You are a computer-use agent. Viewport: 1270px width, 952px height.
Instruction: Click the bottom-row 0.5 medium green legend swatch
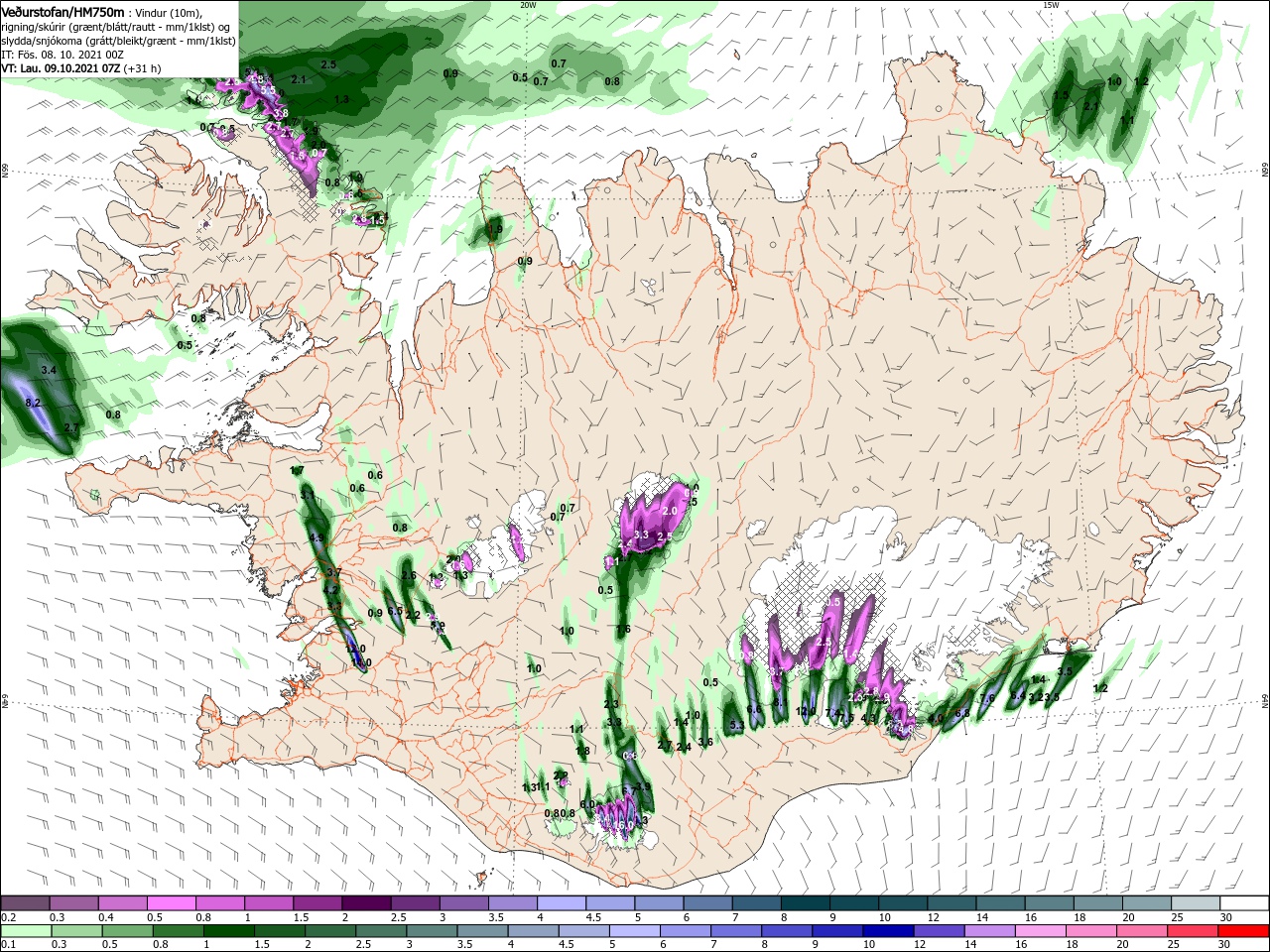tap(127, 931)
